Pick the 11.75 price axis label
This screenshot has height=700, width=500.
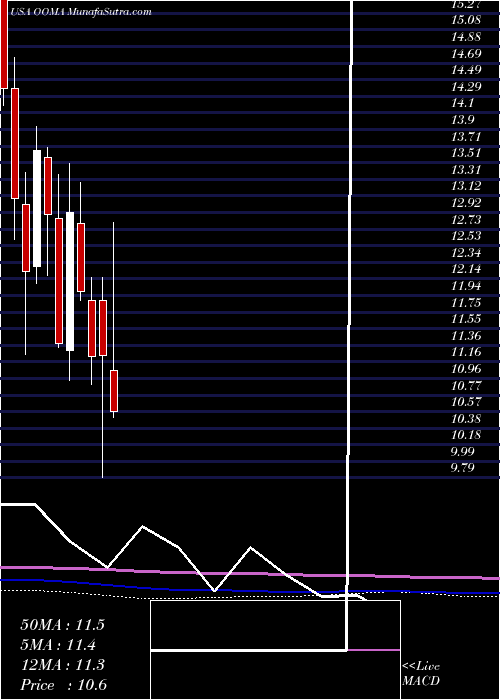pos(466,303)
